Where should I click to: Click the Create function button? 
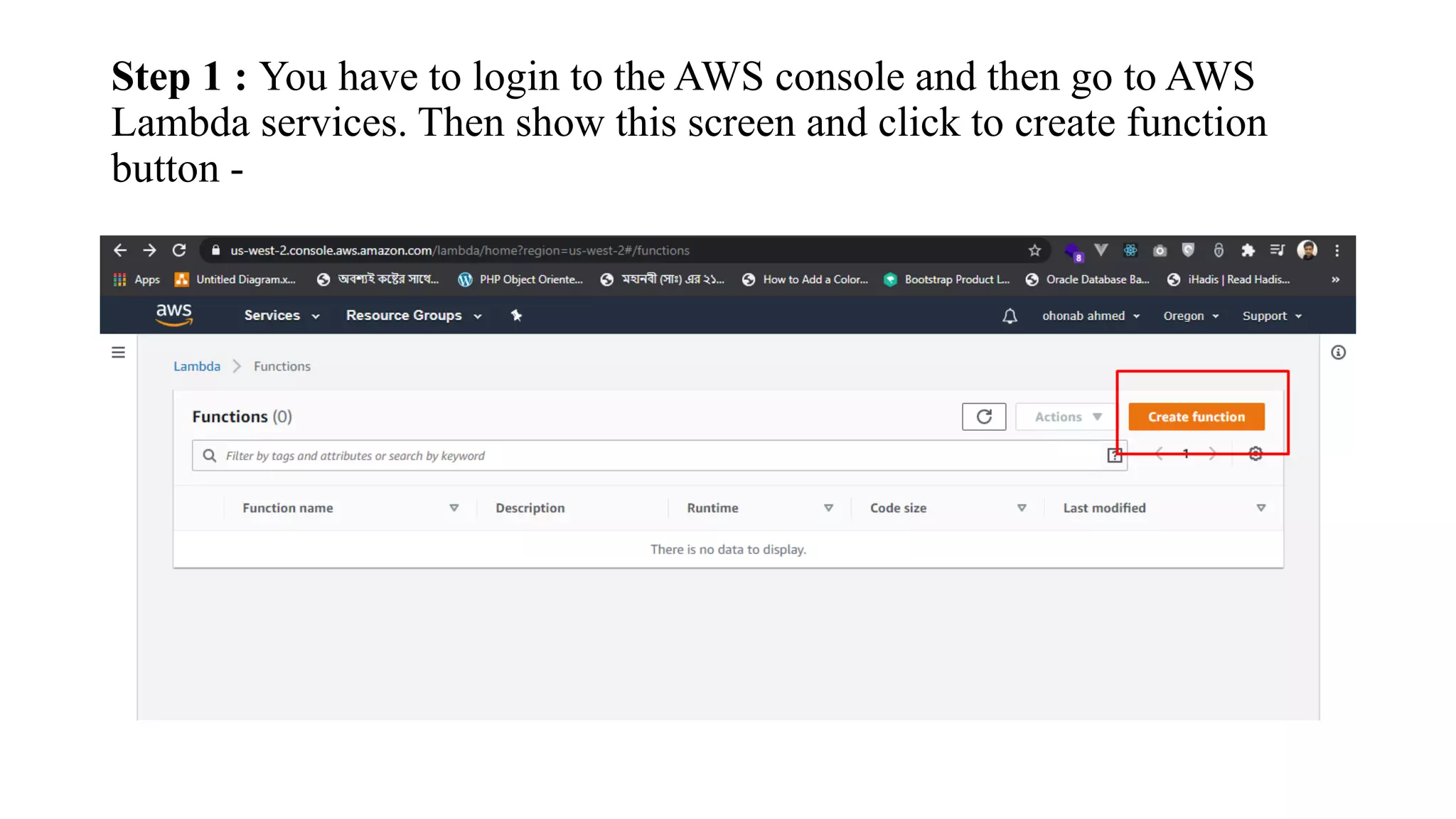click(1196, 417)
